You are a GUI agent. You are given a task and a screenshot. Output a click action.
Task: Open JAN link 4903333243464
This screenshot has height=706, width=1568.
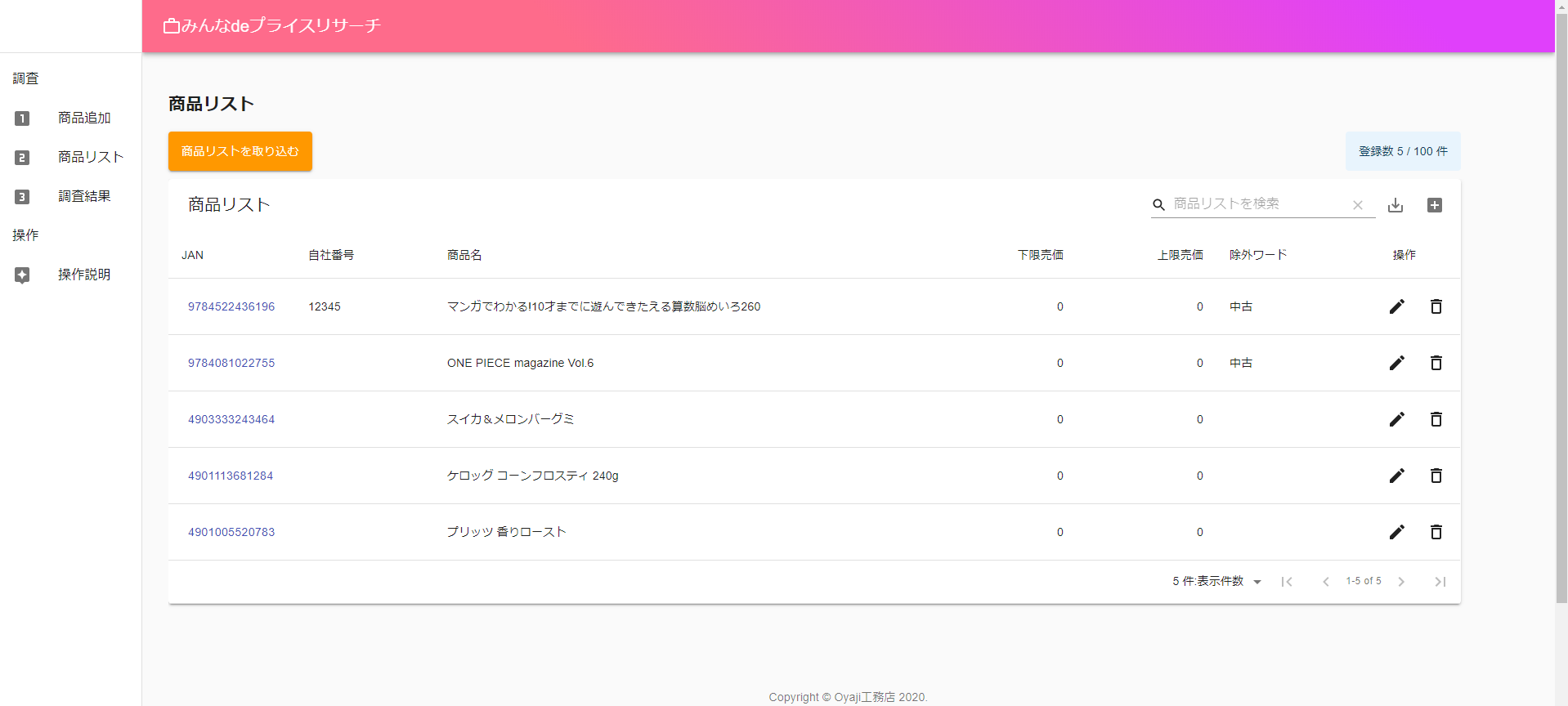coord(231,419)
